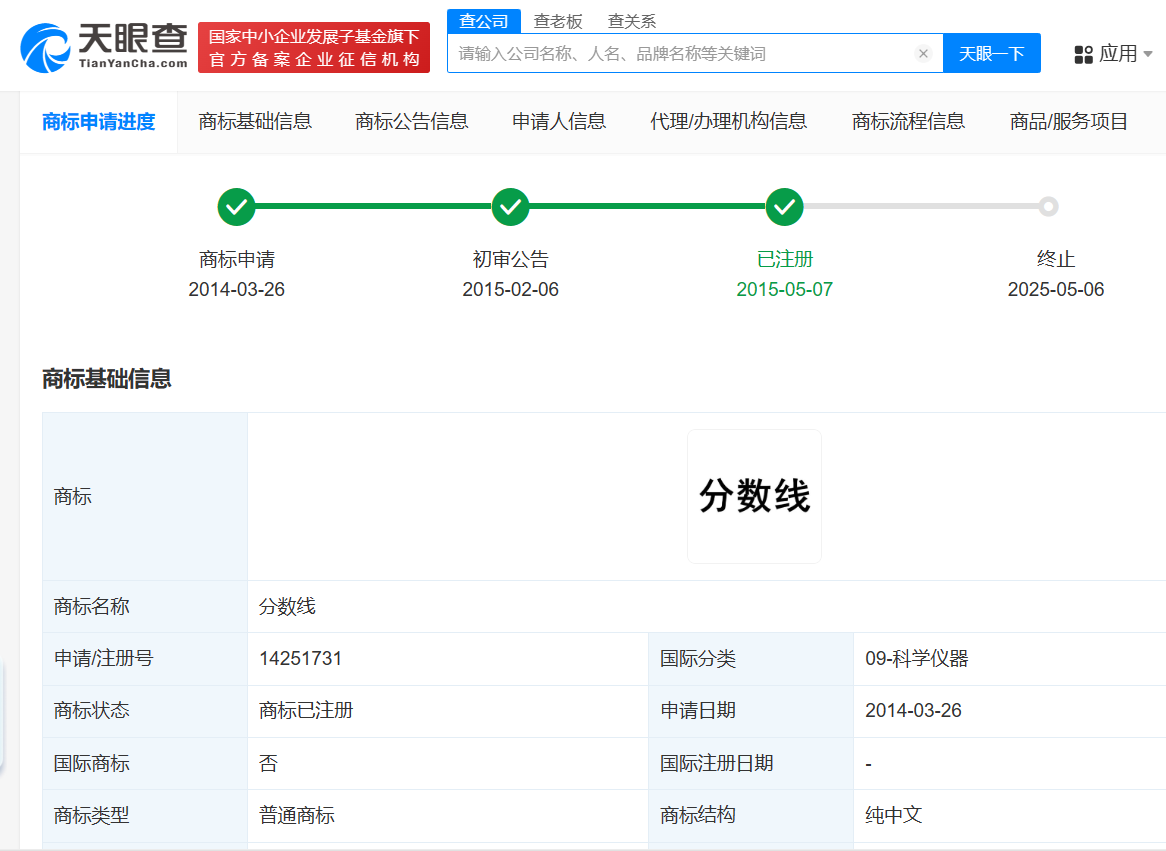Click the gray 终止 progress dot
The image size is (1166, 851).
(x=1048, y=207)
